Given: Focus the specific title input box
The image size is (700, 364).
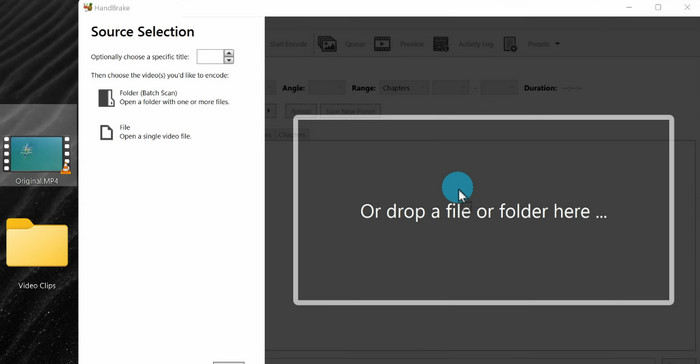Looking at the screenshot, I should point(210,57).
